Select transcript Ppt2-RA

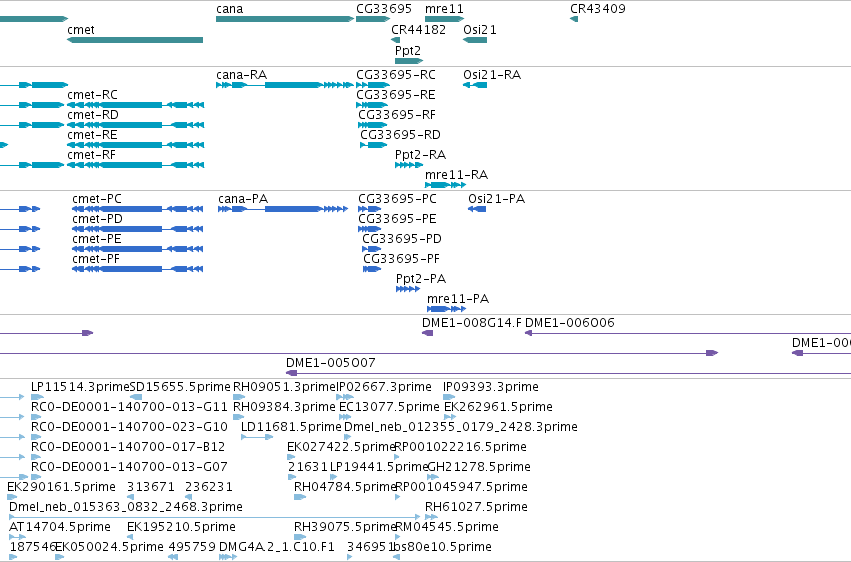click(x=409, y=165)
